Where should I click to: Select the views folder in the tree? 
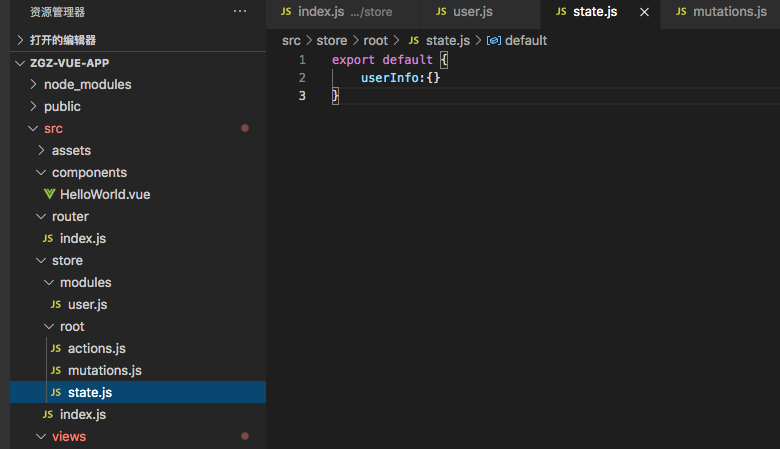pos(68,436)
